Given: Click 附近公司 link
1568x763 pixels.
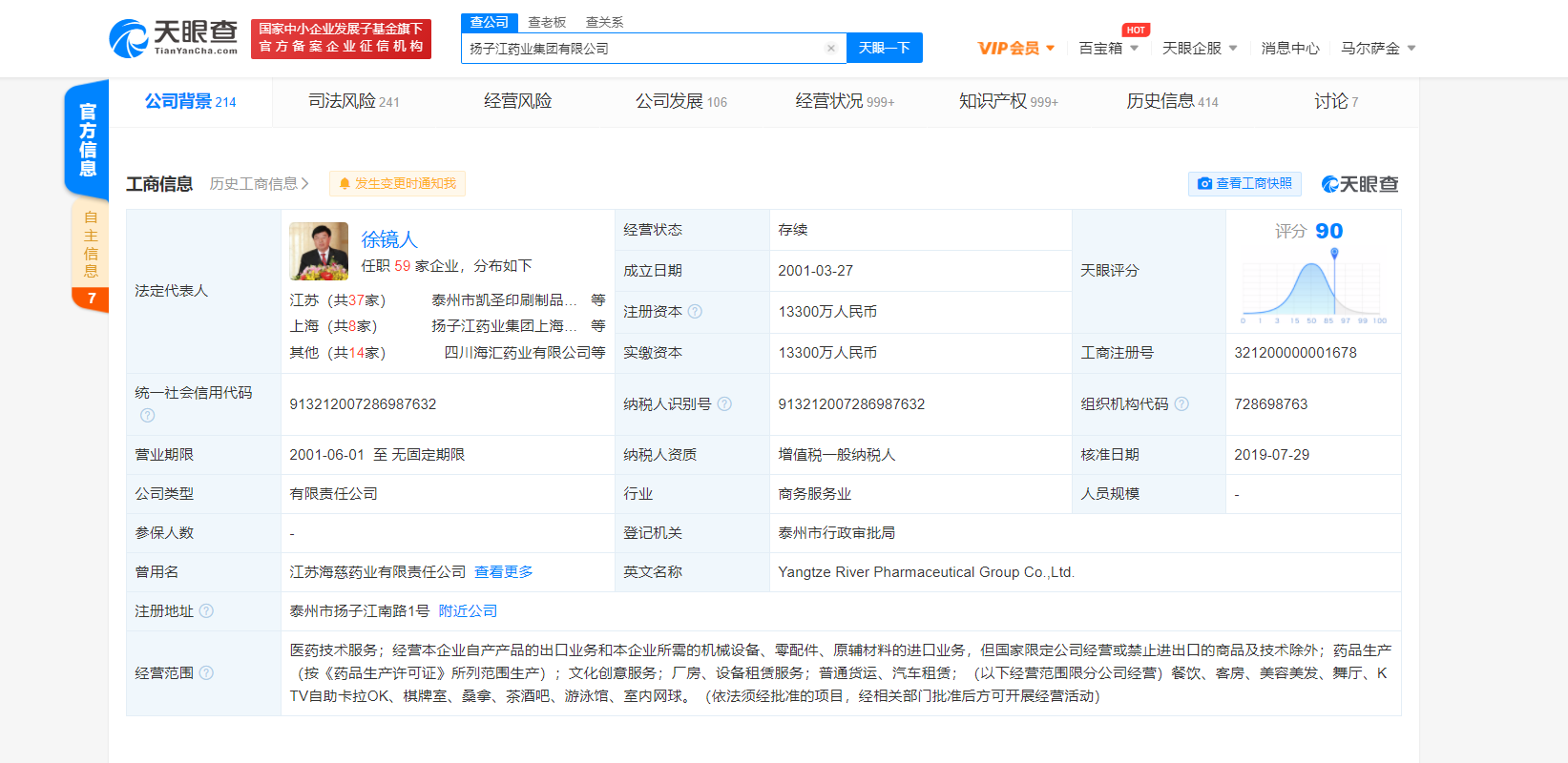Looking at the screenshot, I should (x=468, y=610).
